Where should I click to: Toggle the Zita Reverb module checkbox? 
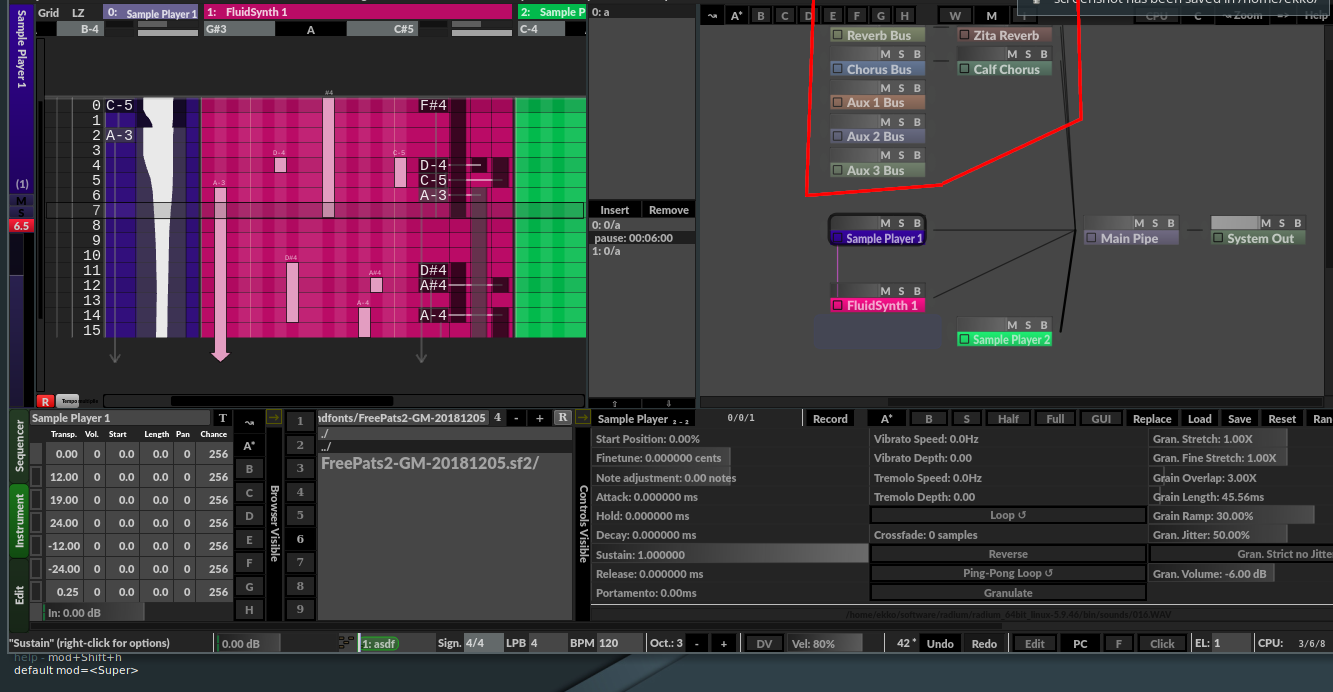[965, 35]
